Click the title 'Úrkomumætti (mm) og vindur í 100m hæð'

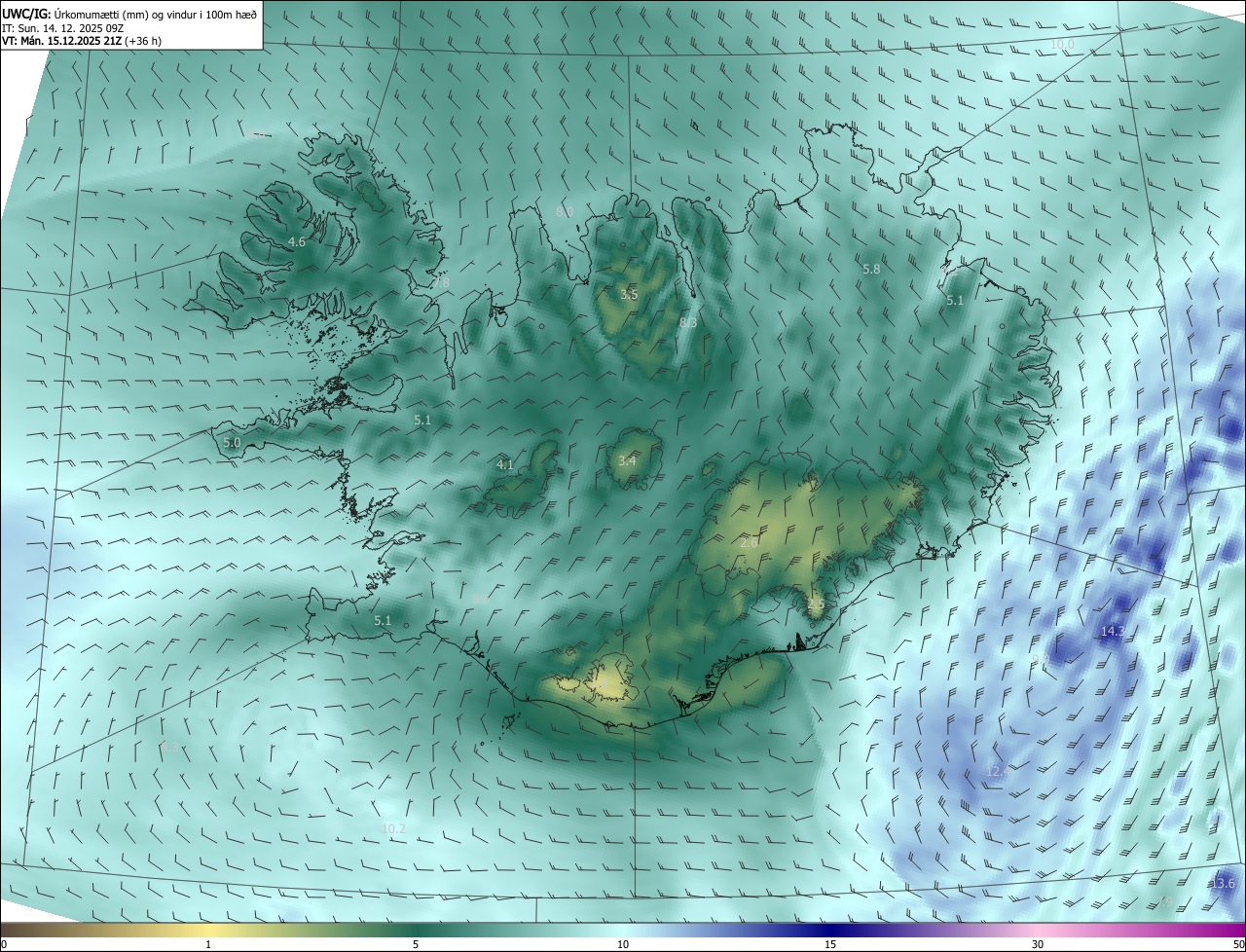[x=154, y=14]
